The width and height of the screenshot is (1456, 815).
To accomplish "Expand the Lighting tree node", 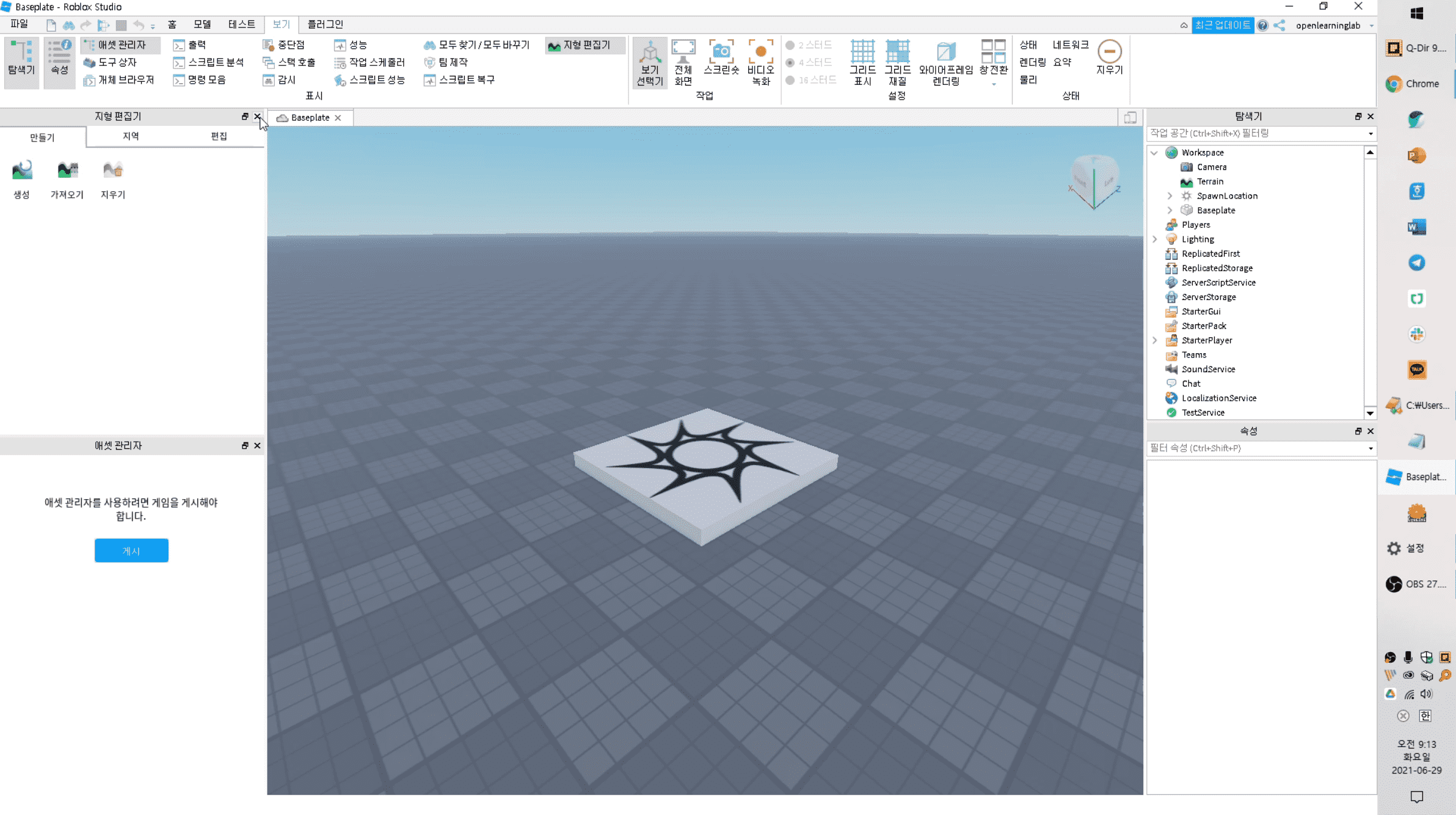I will (x=1154, y=239).
